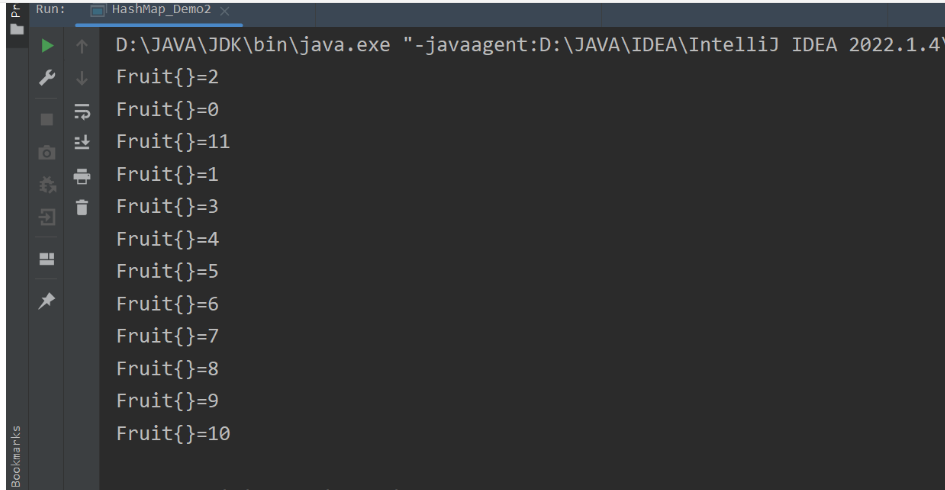This screenshot has width=945, height=490.
Task: Close the HashMap_Demo2 run tab
Action: (x=224, y=11)
